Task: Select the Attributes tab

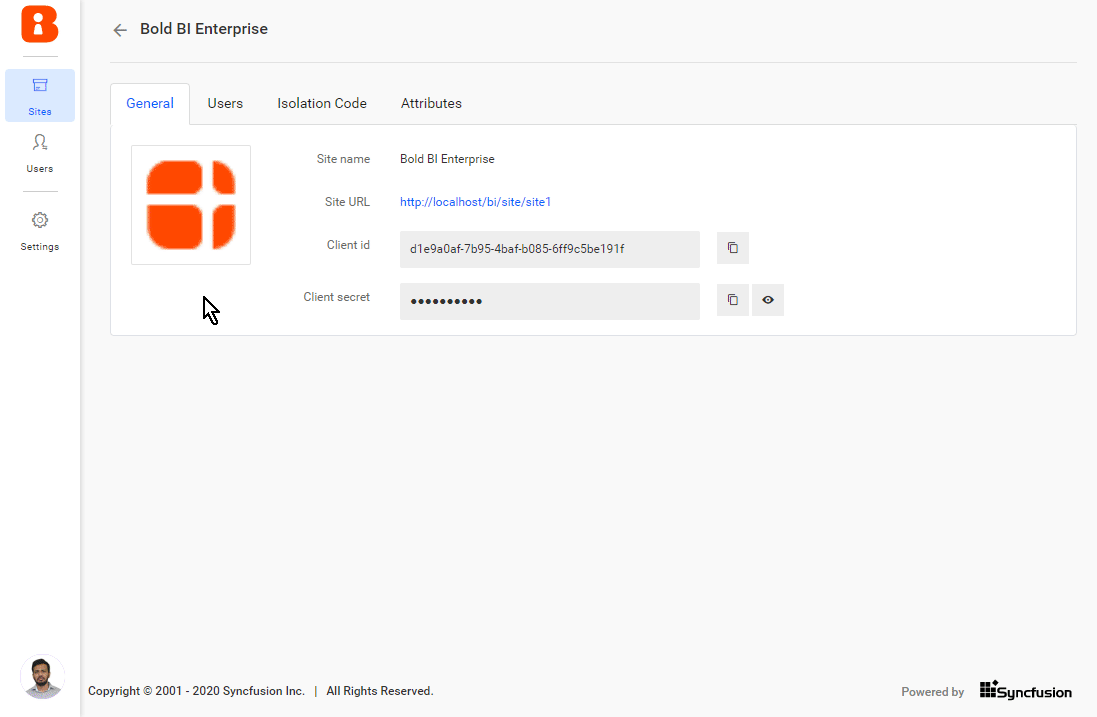Action: [431, 103]
